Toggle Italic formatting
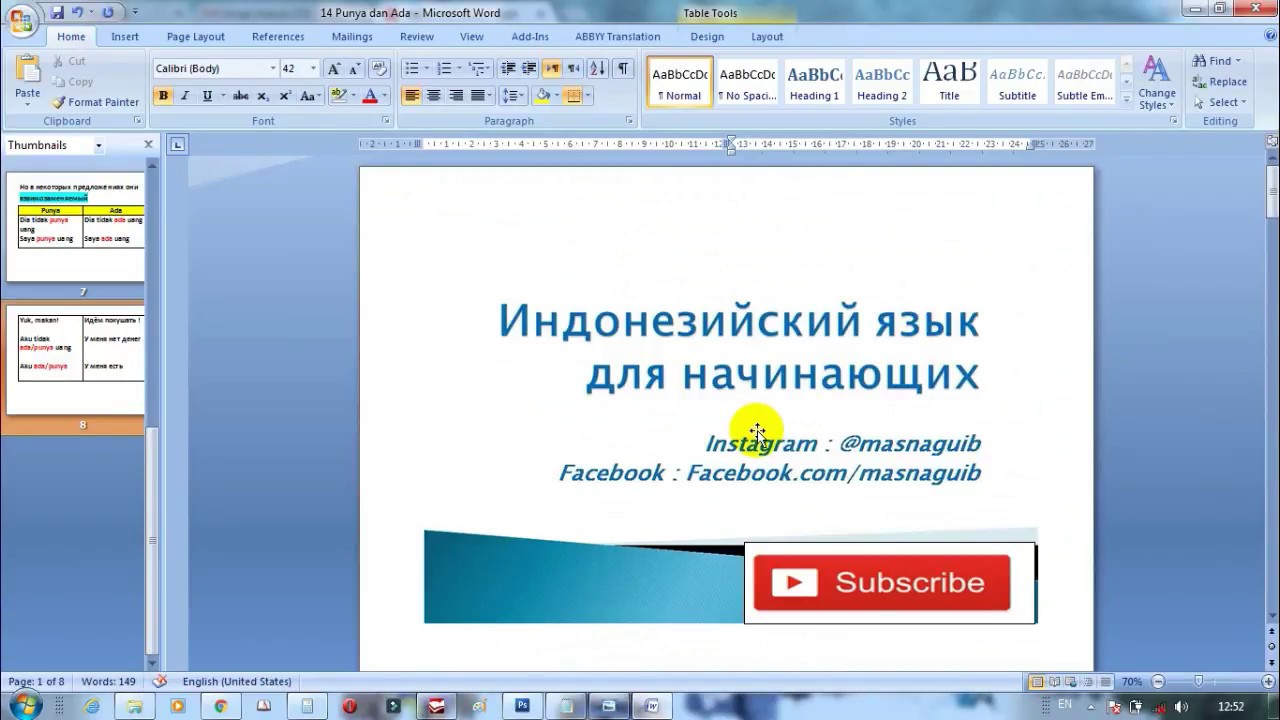 click(x=185, y=96)
